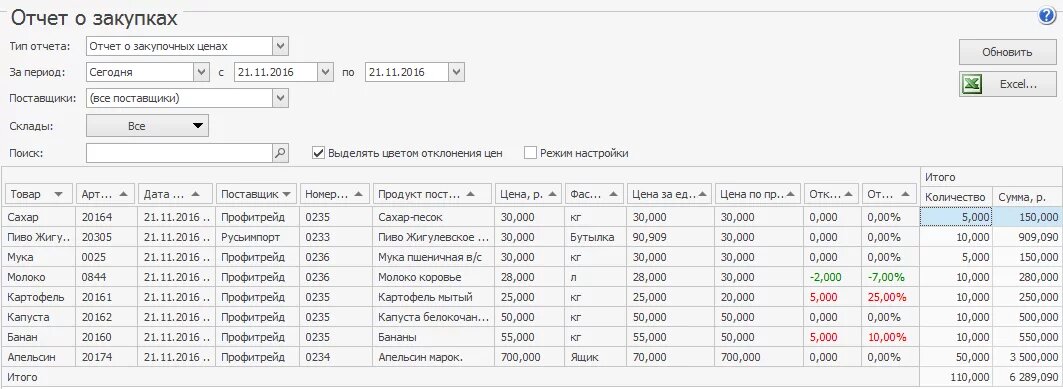Click Сумма, р. column header
The image size is (1063, 389).
(x=1027, y=197)
